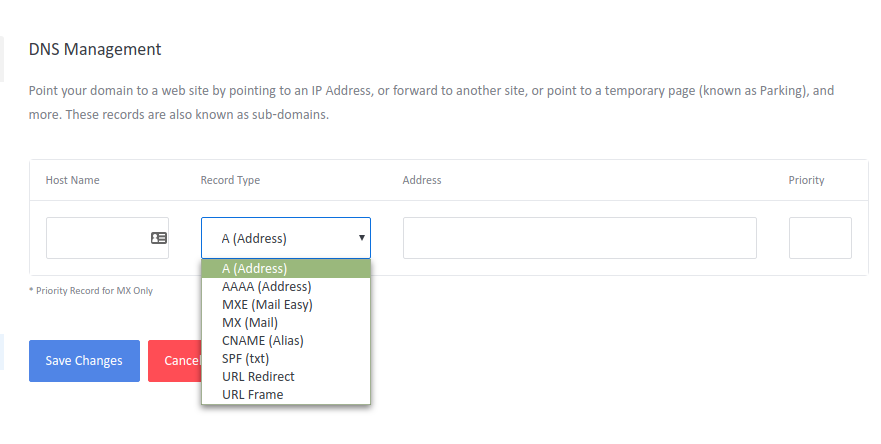Click the Record Type dropdown arrow
Viewport: 881px width, 444px height.
click(361, 238)
